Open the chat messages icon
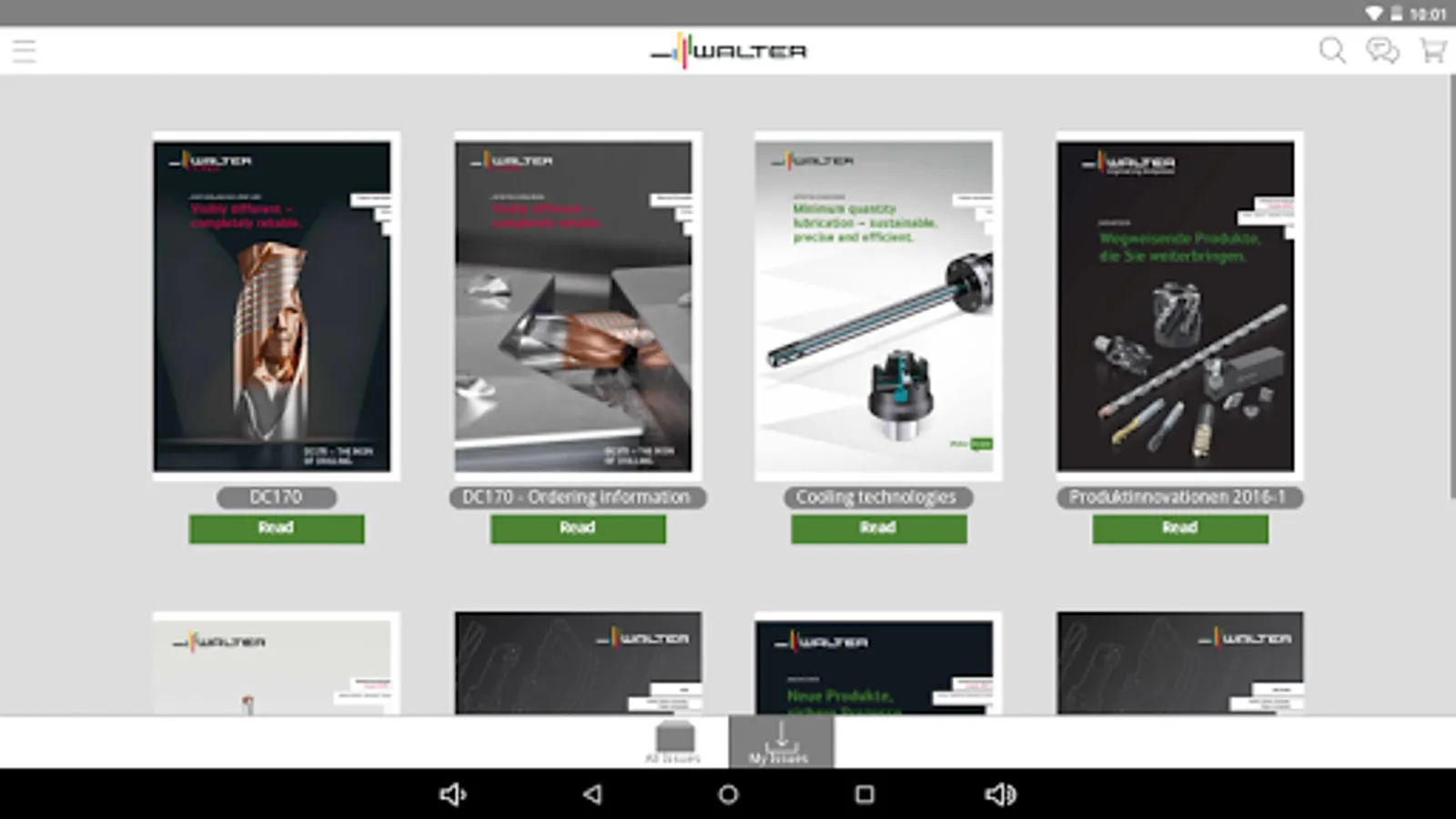The image size is (1456, 819). [x=1382, y=50]
